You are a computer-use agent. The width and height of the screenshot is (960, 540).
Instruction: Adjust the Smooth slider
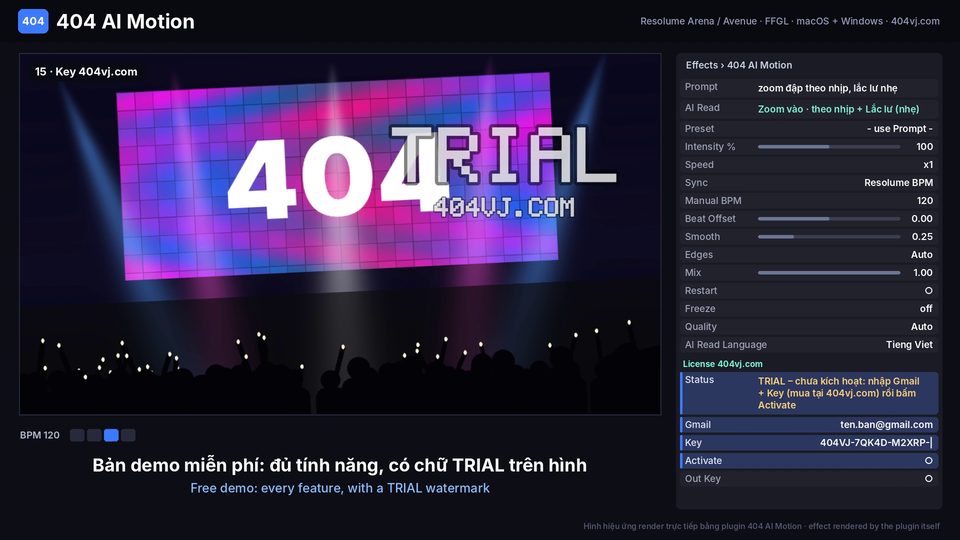coord(828,237)
